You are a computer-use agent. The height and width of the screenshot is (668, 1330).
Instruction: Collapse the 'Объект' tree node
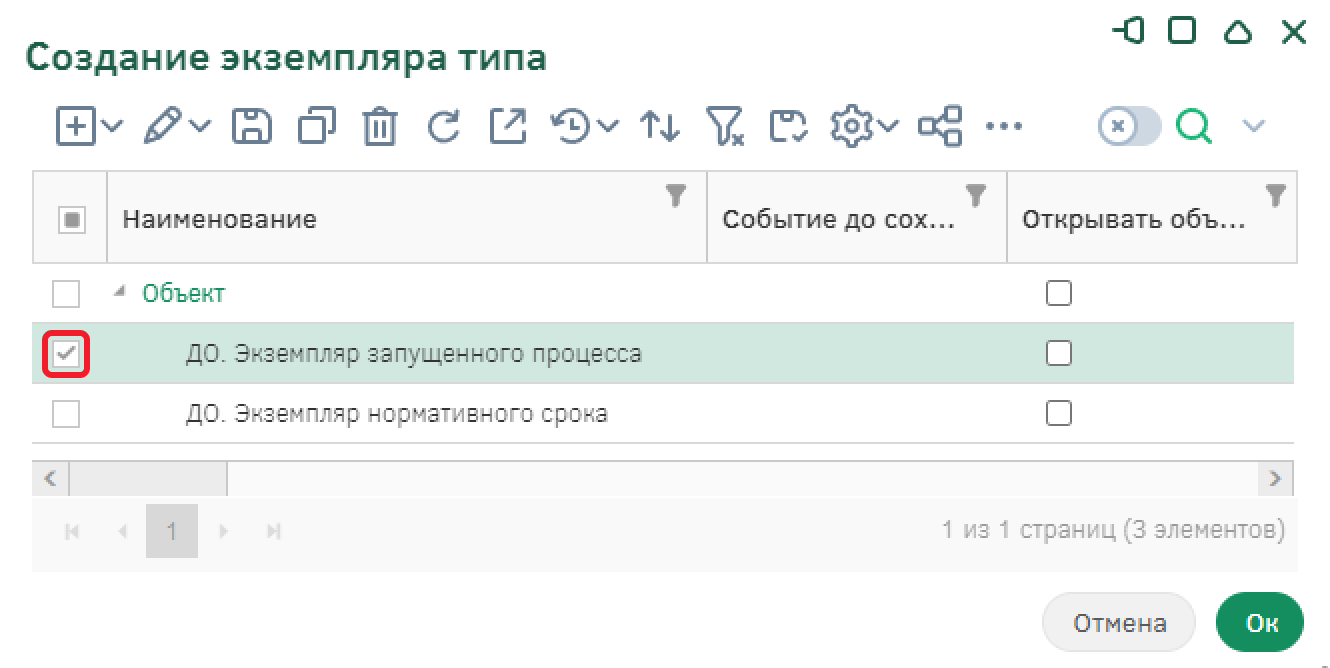coord(121,292)
